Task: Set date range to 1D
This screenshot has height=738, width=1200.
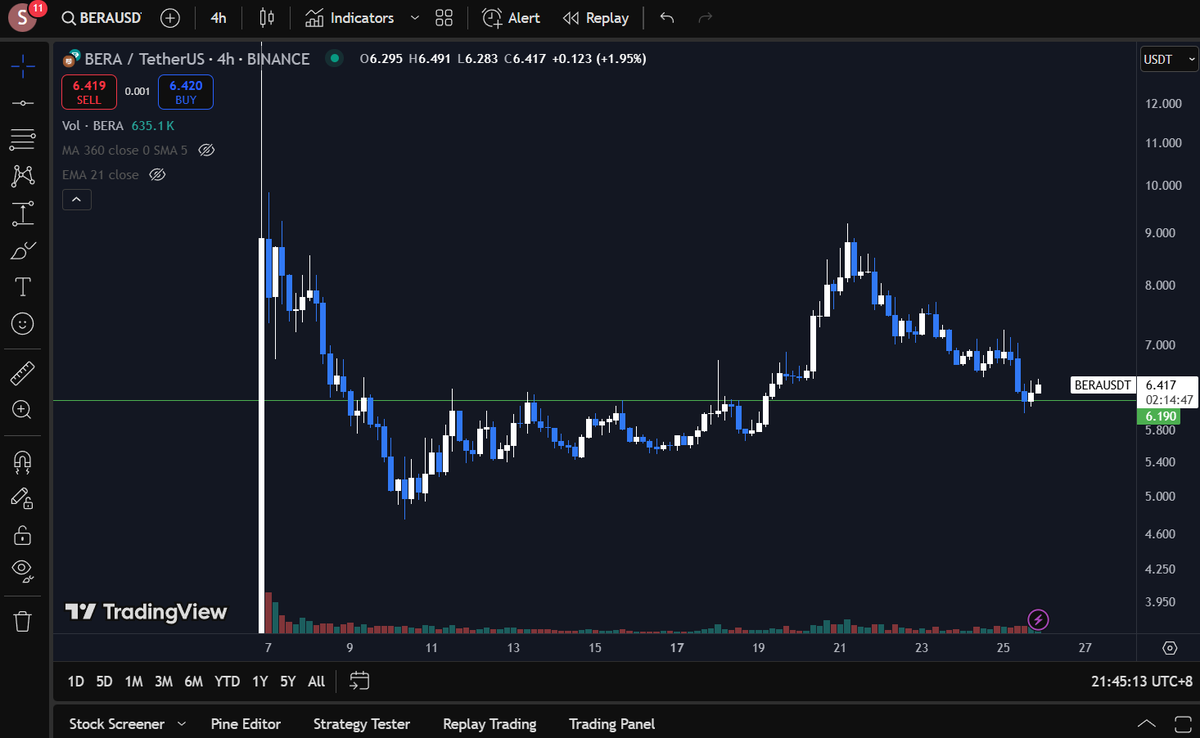Action: [76, 681]
